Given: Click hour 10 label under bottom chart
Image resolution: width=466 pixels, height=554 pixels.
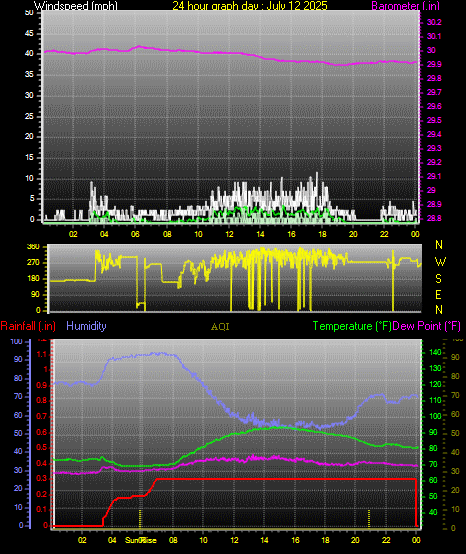Looking at the screenshot, I should [203, 540].
